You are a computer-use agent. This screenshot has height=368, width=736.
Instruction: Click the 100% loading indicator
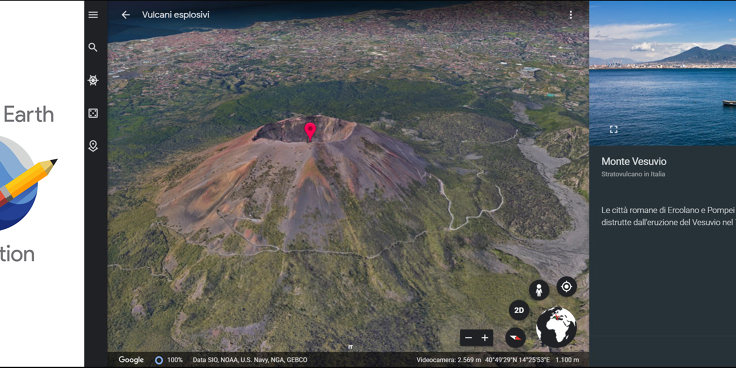point(169,360)
